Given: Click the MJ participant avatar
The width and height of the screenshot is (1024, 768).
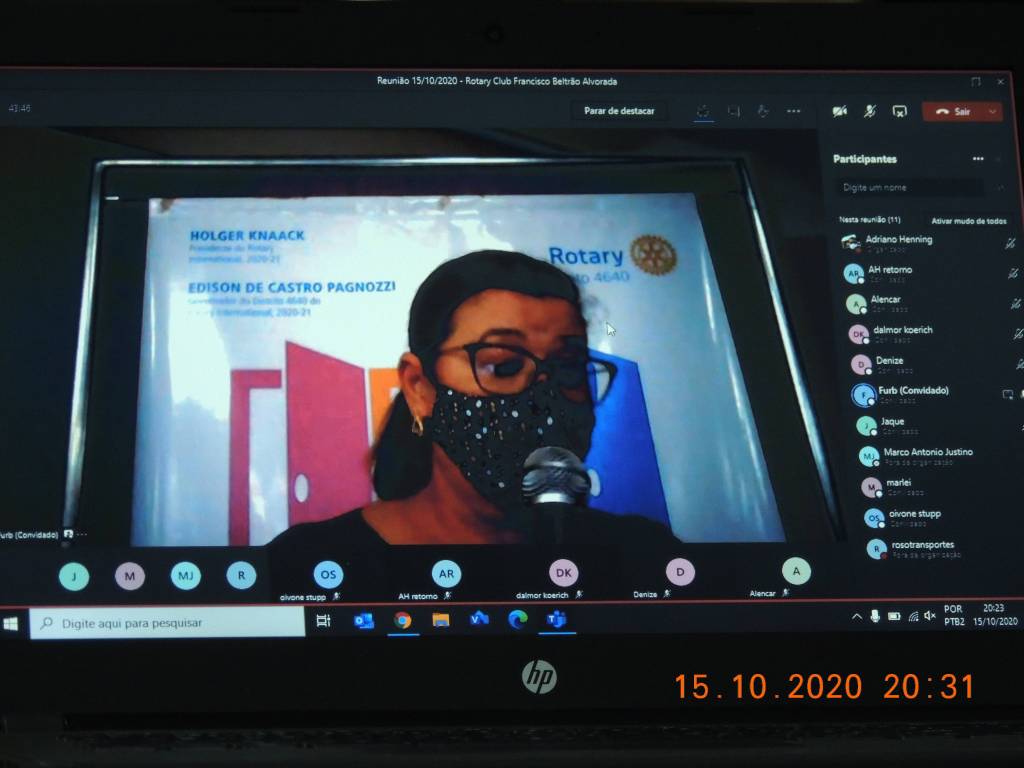Looking at the screenshot, I should click(185, 575).
